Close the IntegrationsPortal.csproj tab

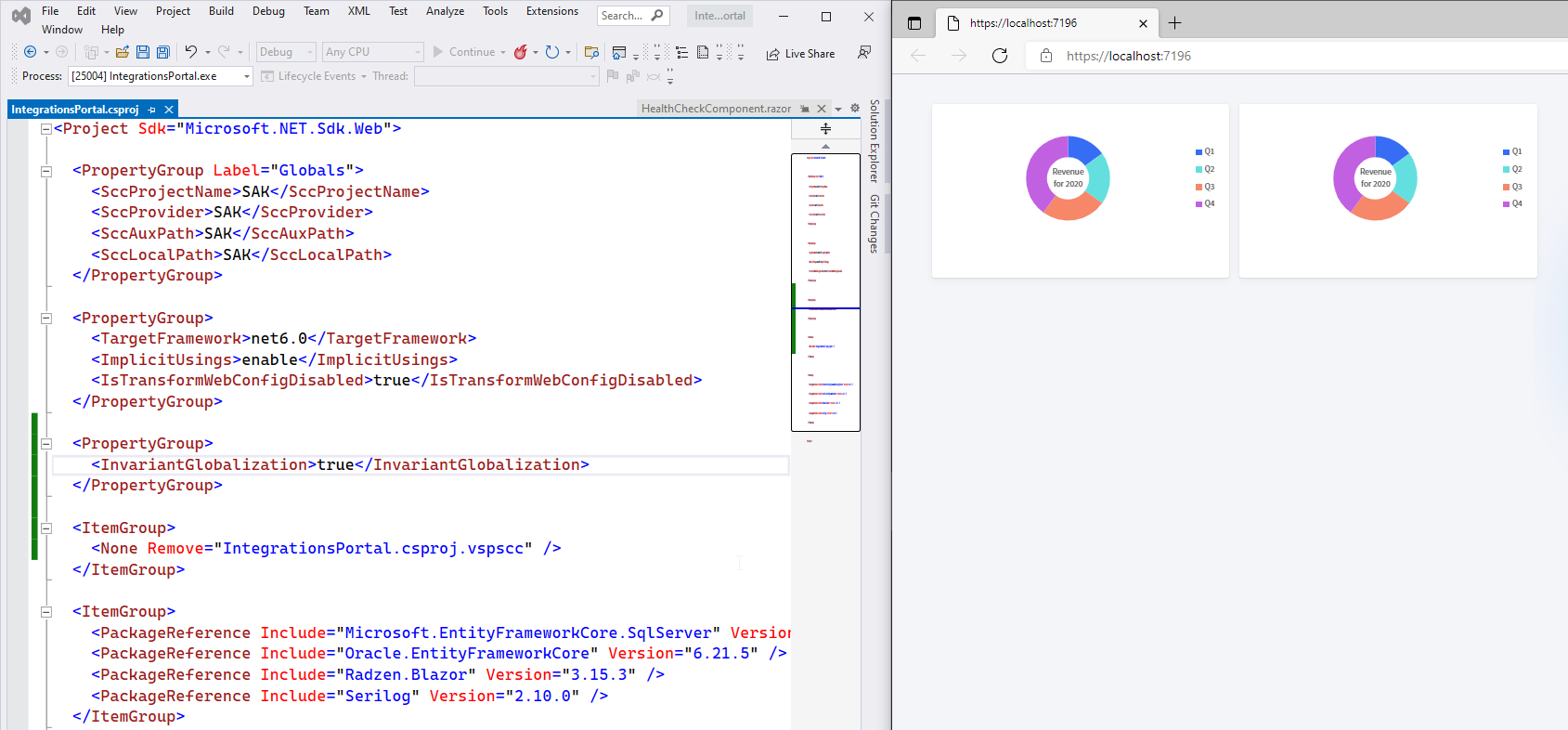pyautogui.click(x=169, y=110)
